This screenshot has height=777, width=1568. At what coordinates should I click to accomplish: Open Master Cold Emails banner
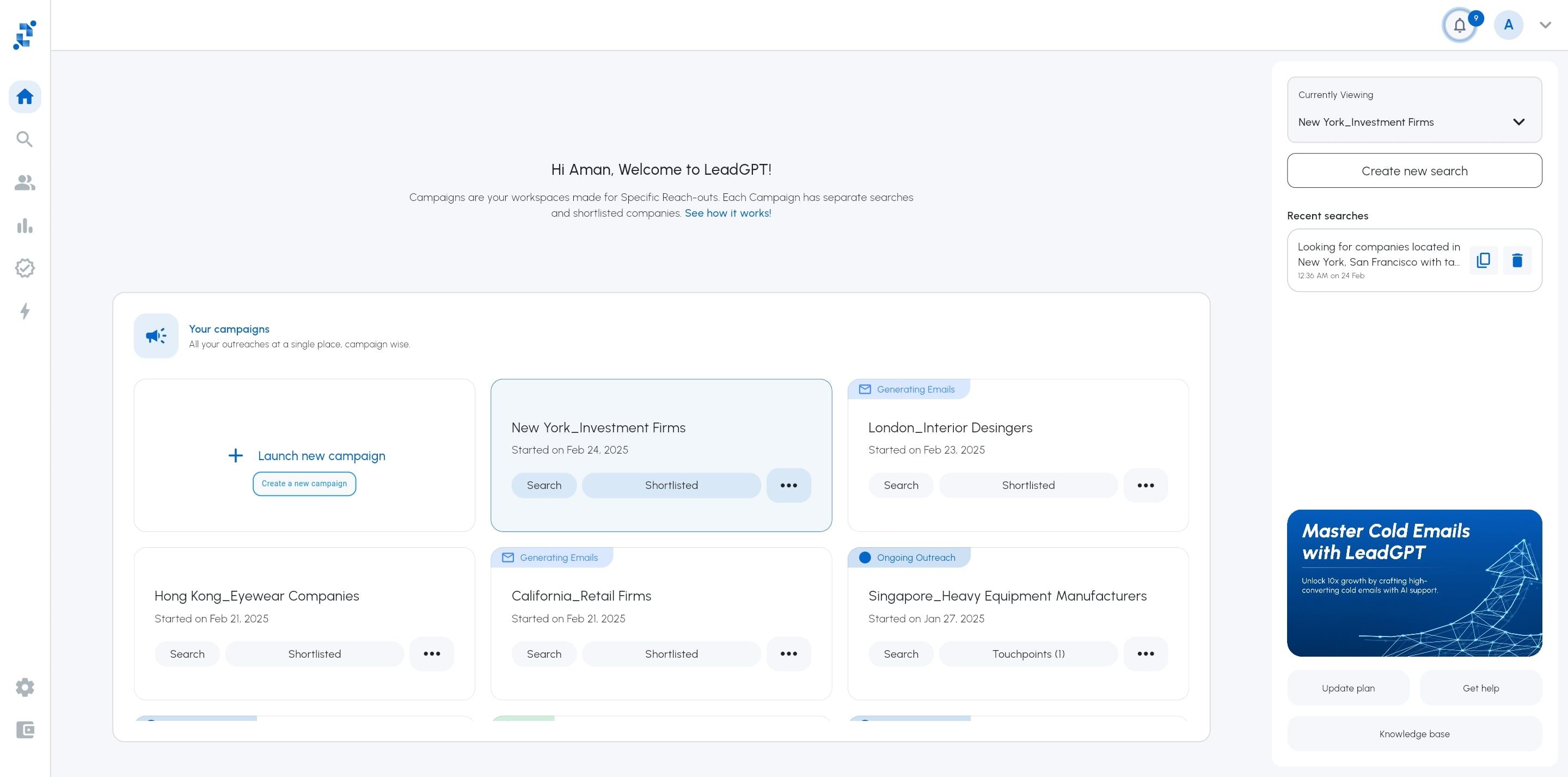(1414, 583)
